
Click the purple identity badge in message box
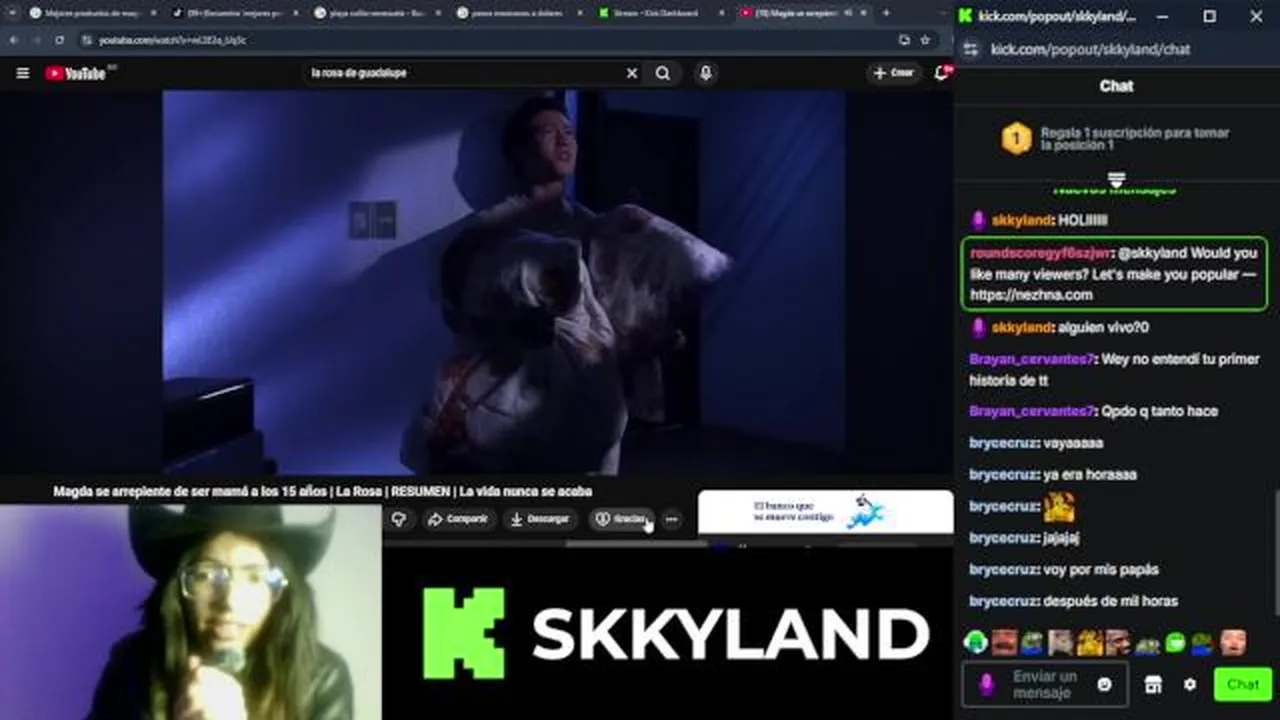pos(986,684)
